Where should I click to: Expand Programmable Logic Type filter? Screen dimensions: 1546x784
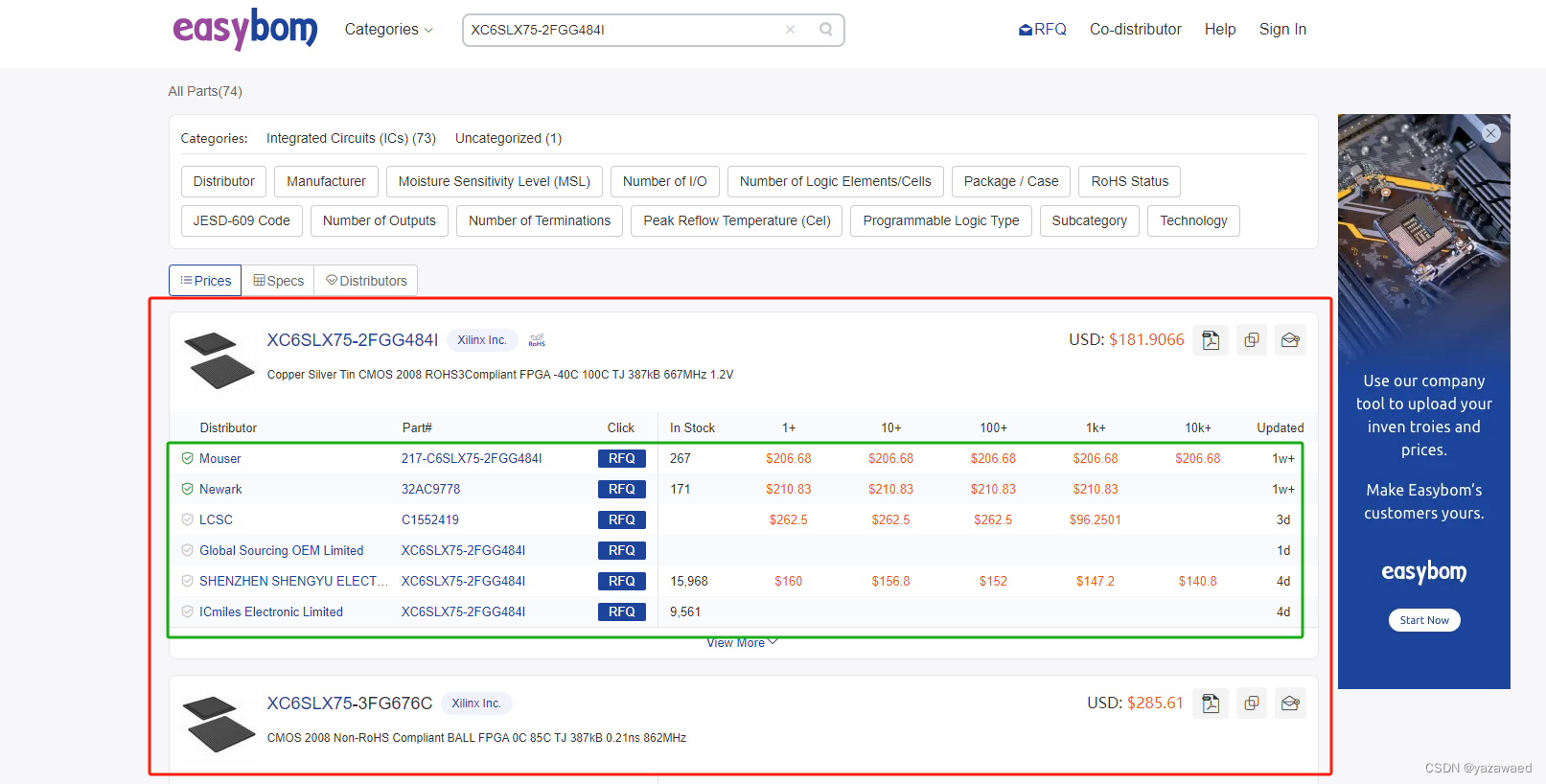click(x=941, y=220)
